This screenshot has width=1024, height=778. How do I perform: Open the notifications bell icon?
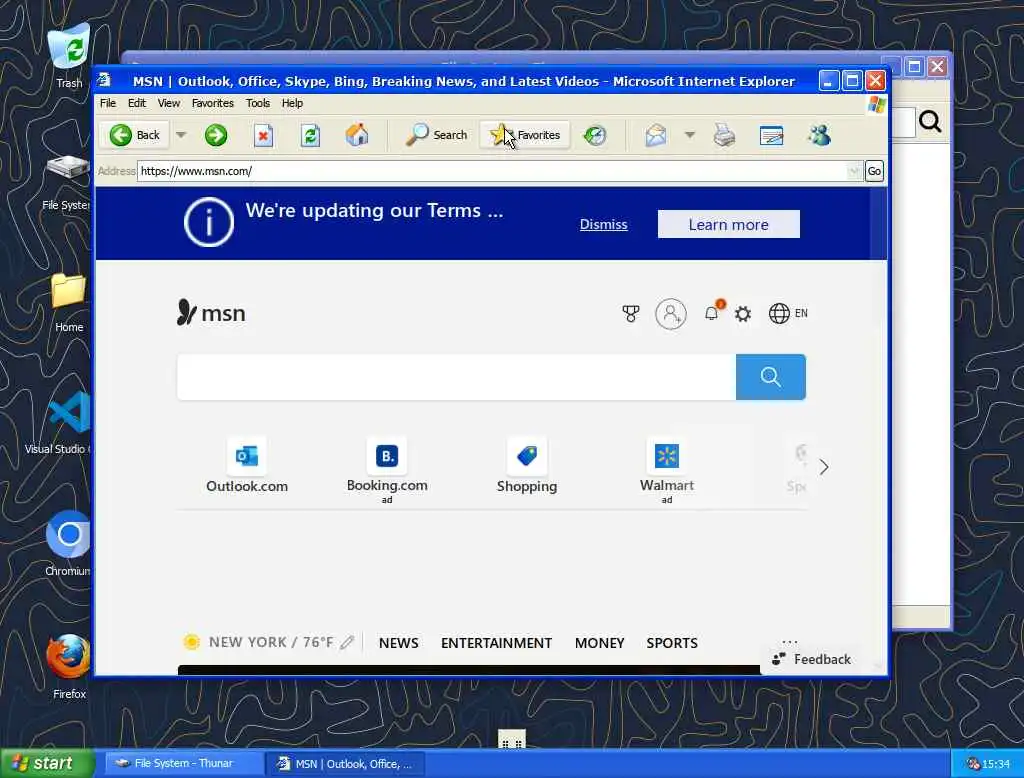712,314
